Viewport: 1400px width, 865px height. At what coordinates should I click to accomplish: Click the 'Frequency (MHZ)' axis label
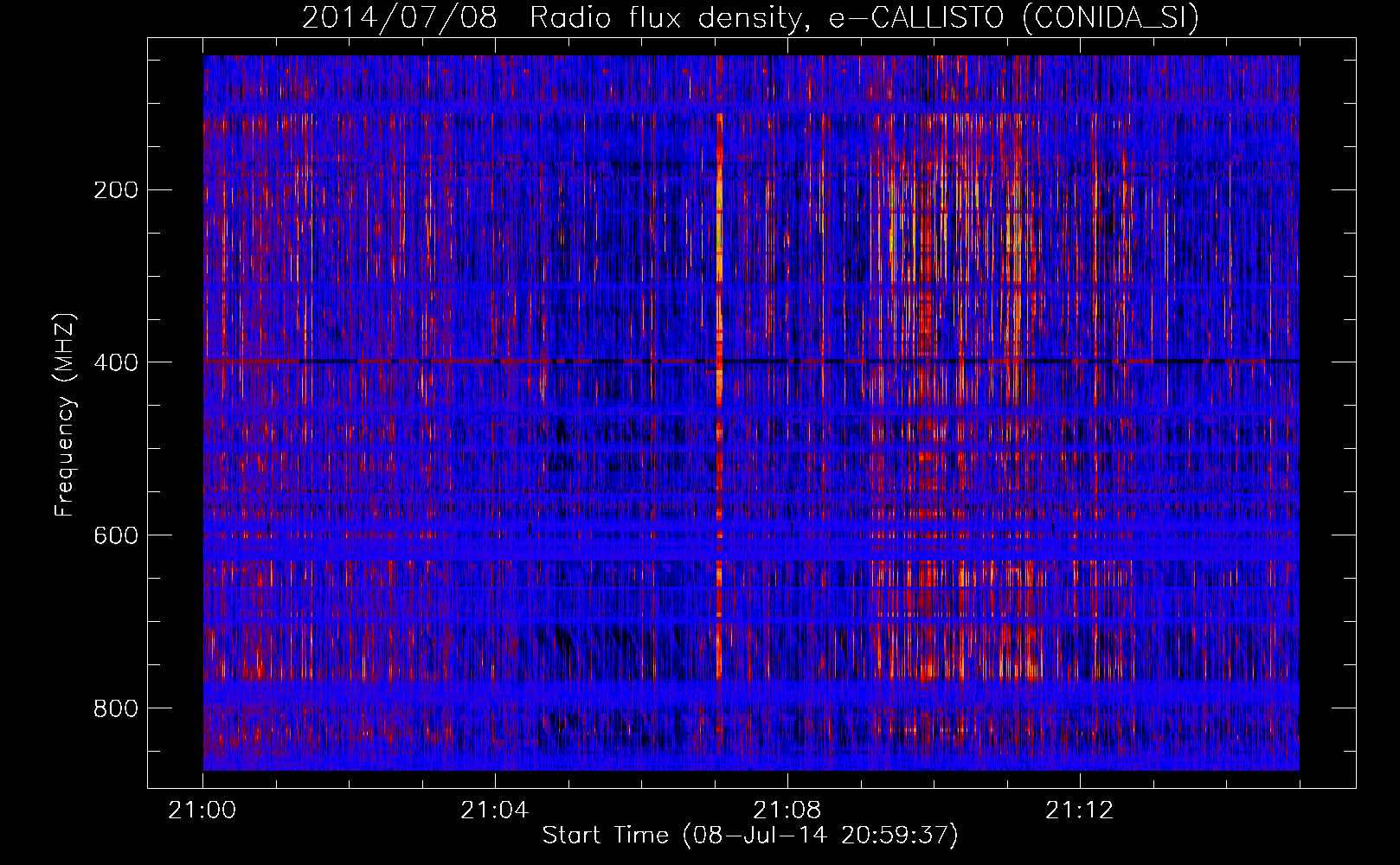tap(65, 415)
